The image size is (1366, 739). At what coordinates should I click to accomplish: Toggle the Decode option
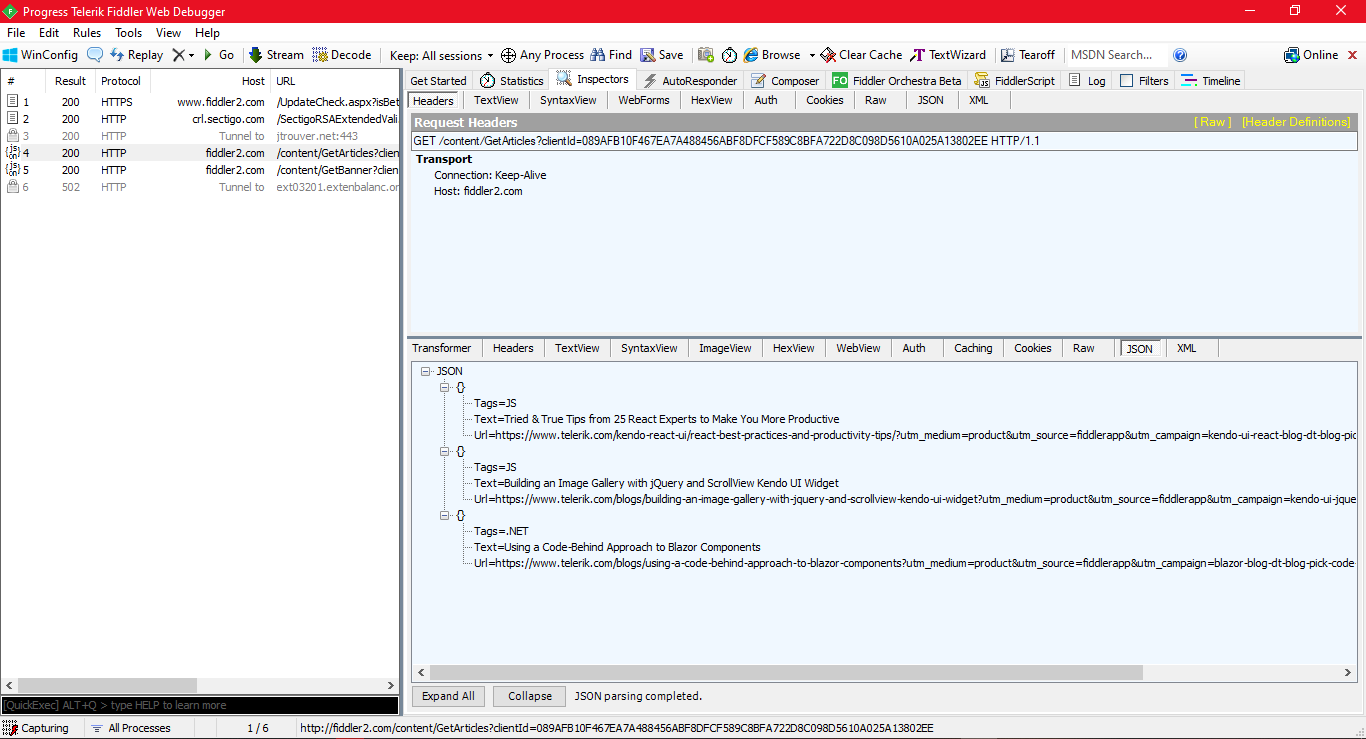coord(342,55)
